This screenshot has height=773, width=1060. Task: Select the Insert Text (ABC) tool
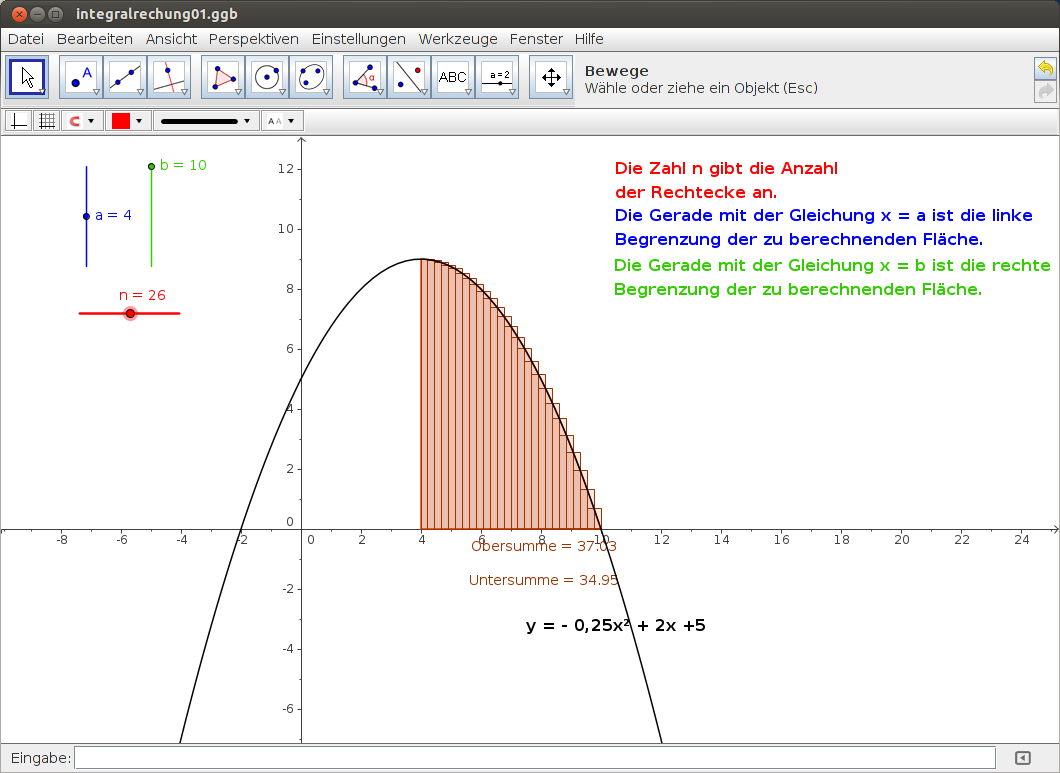(x=453, y=77)
